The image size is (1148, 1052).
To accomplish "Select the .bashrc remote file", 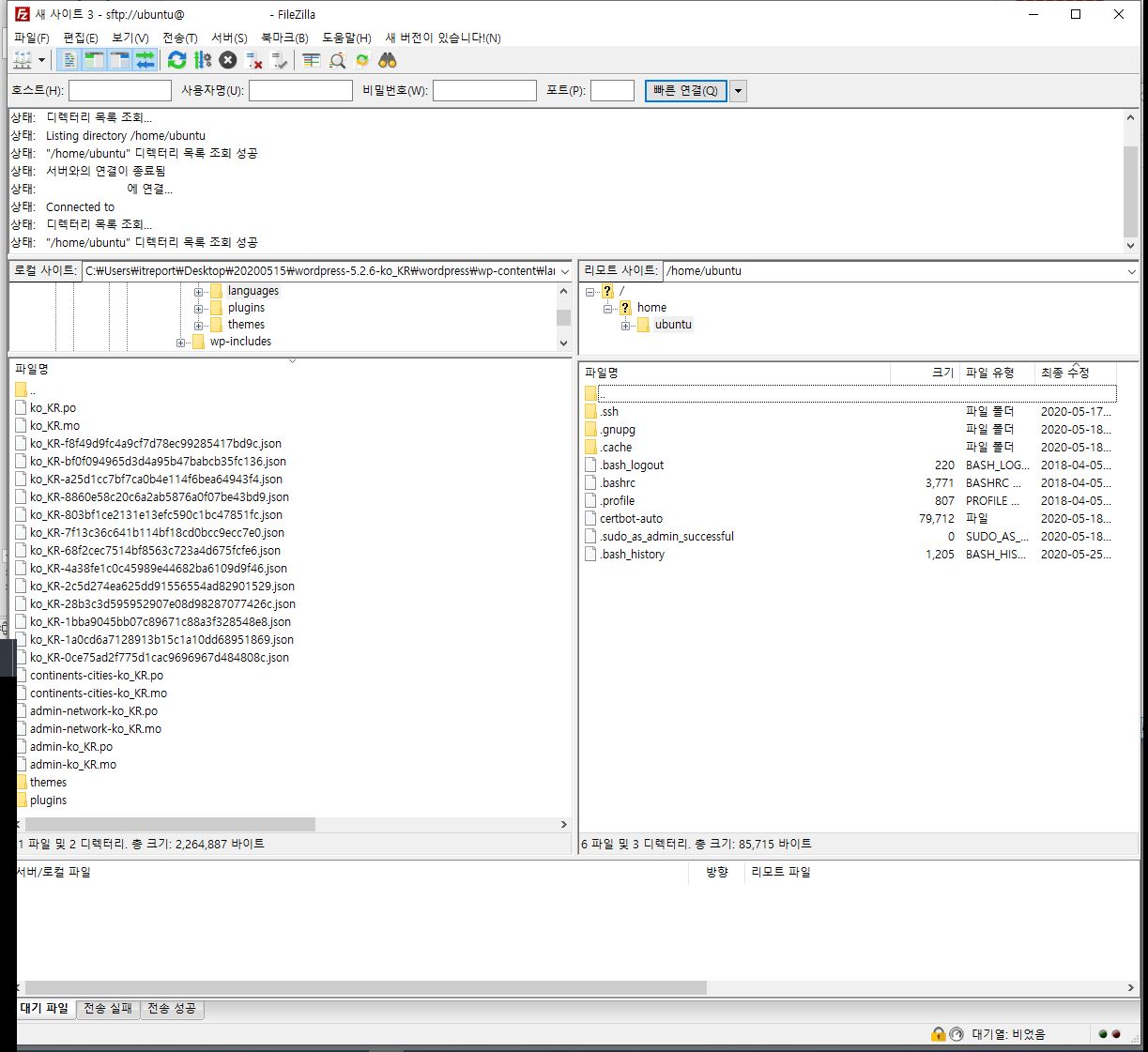I will (x=619, y=483).
